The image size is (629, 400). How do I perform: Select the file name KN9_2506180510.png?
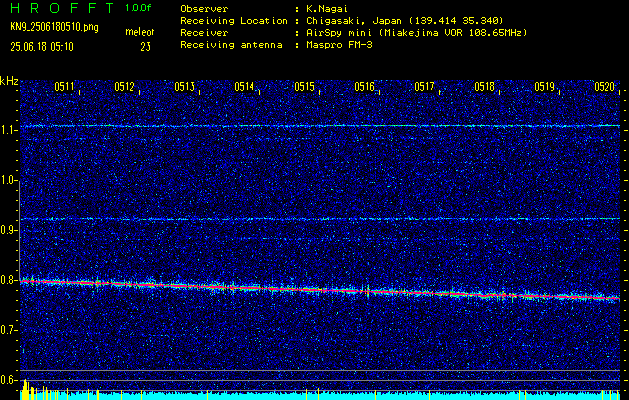pos(54,27)
